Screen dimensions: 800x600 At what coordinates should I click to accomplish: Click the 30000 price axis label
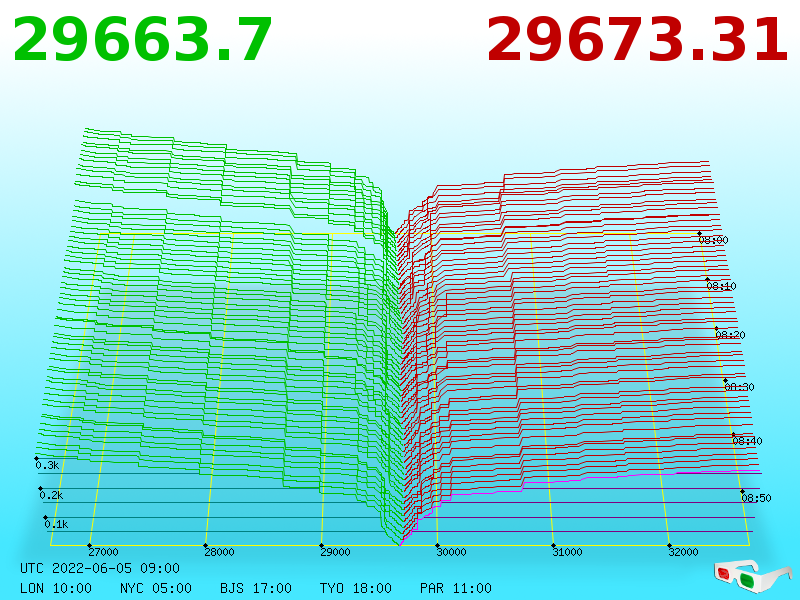[x=451, y=552]
